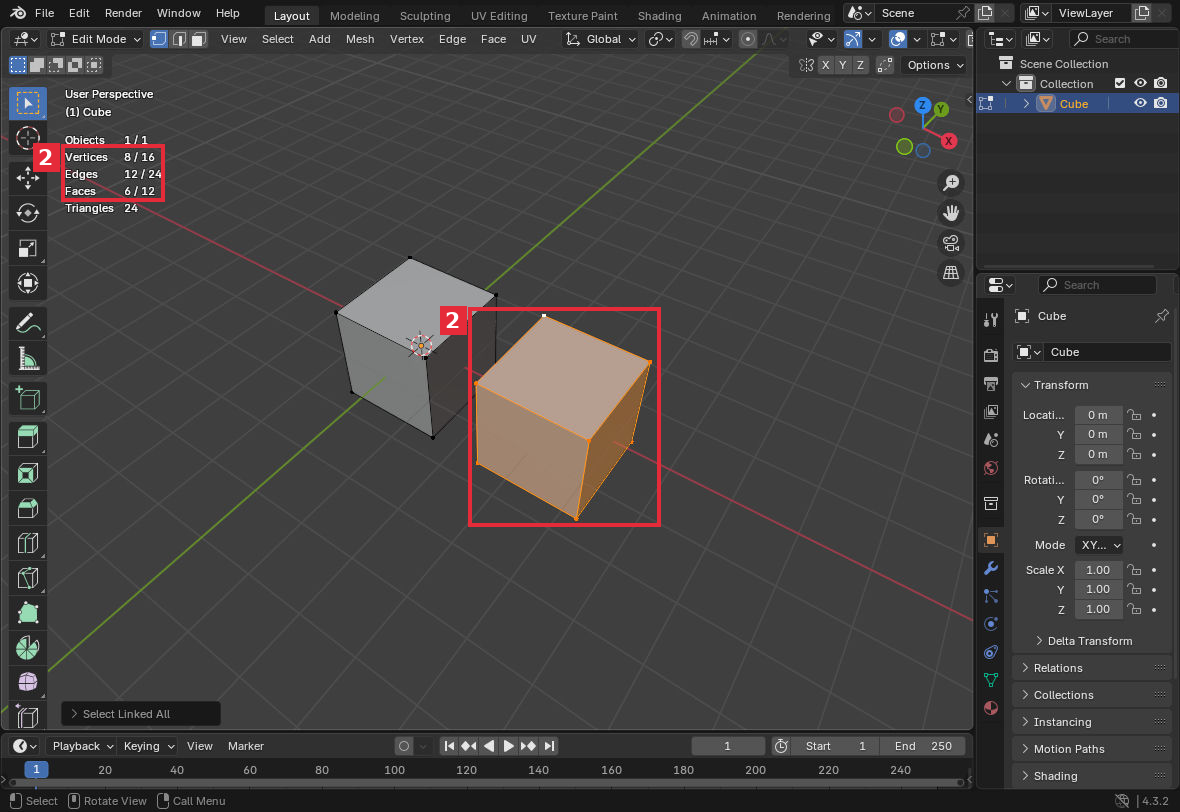Jump to the end frame button
Viewport: 1180px width, 812px height.
point(549,746)
